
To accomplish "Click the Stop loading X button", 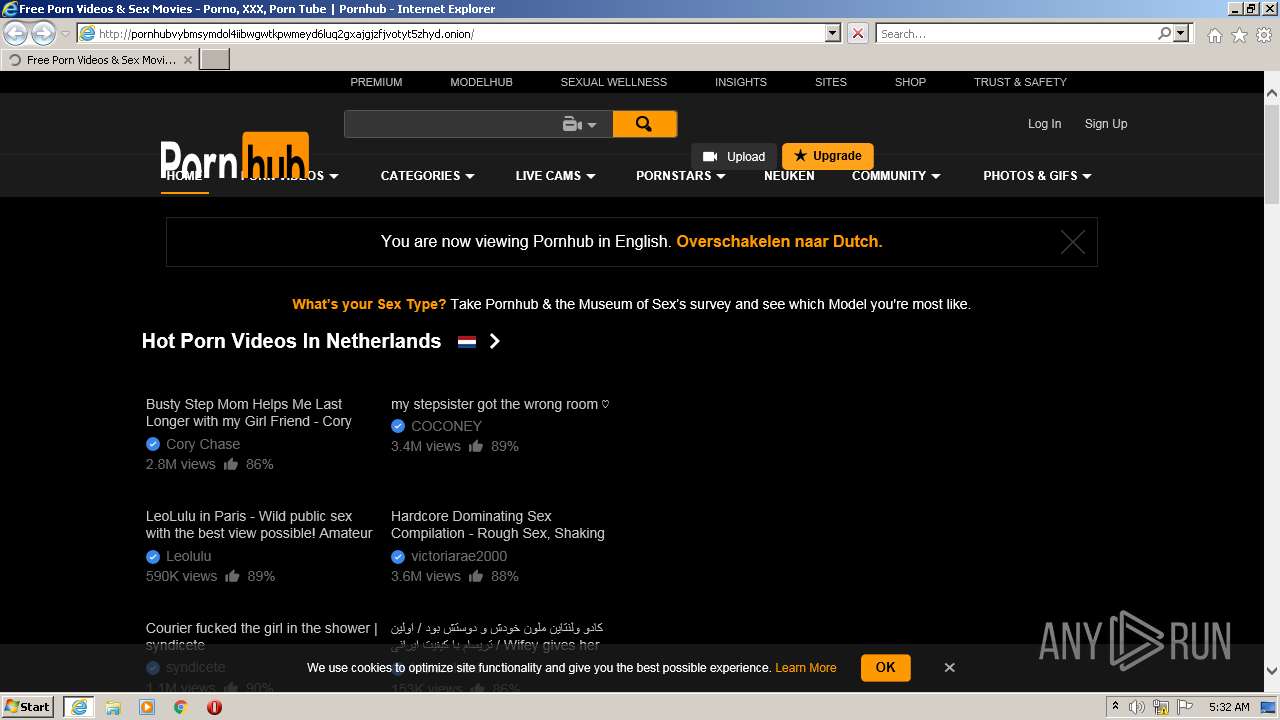I will 858,33.
